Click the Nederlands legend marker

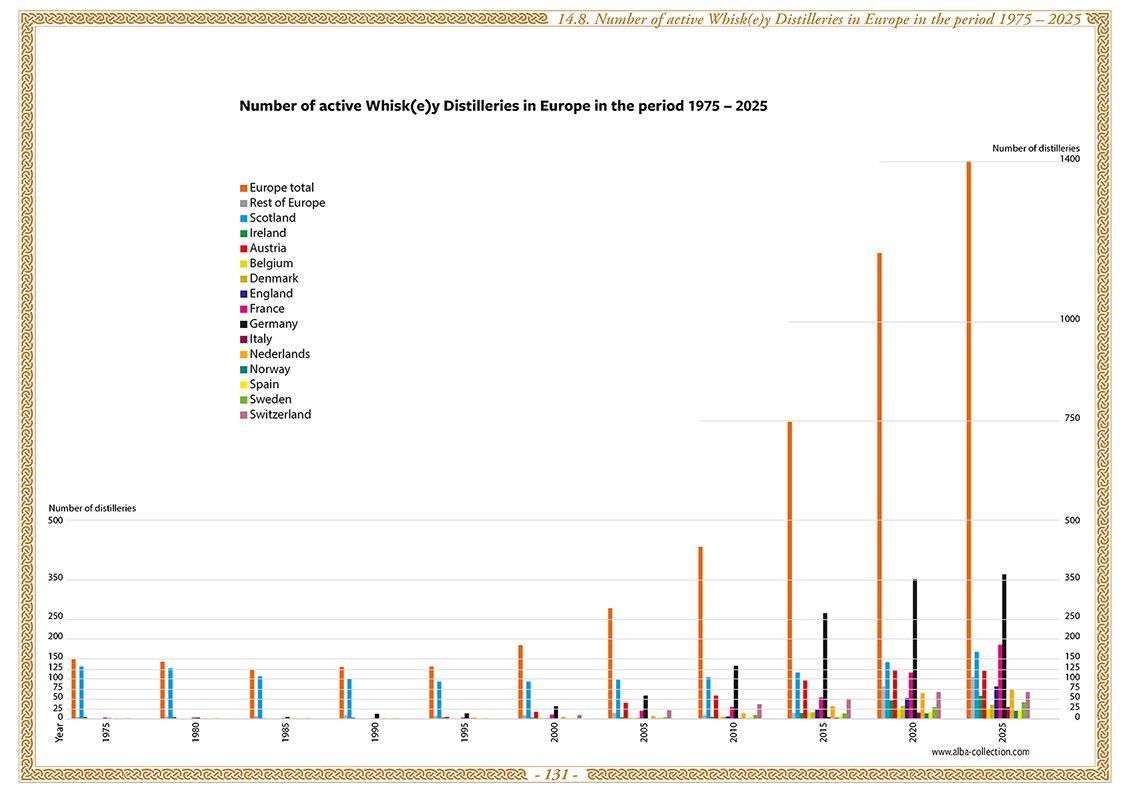click(243, 353)
